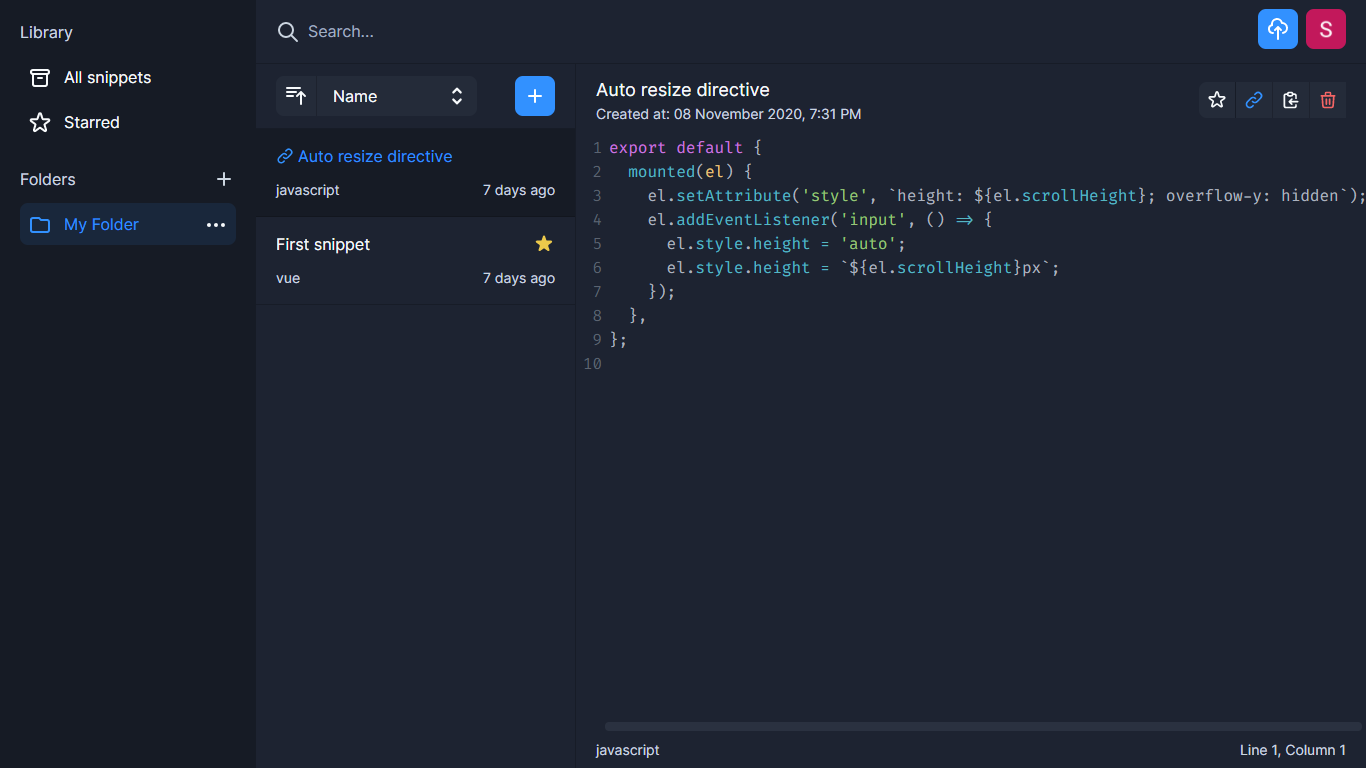Click code line 1 export default
This screenshot has height=768, width=1366.
686,148
